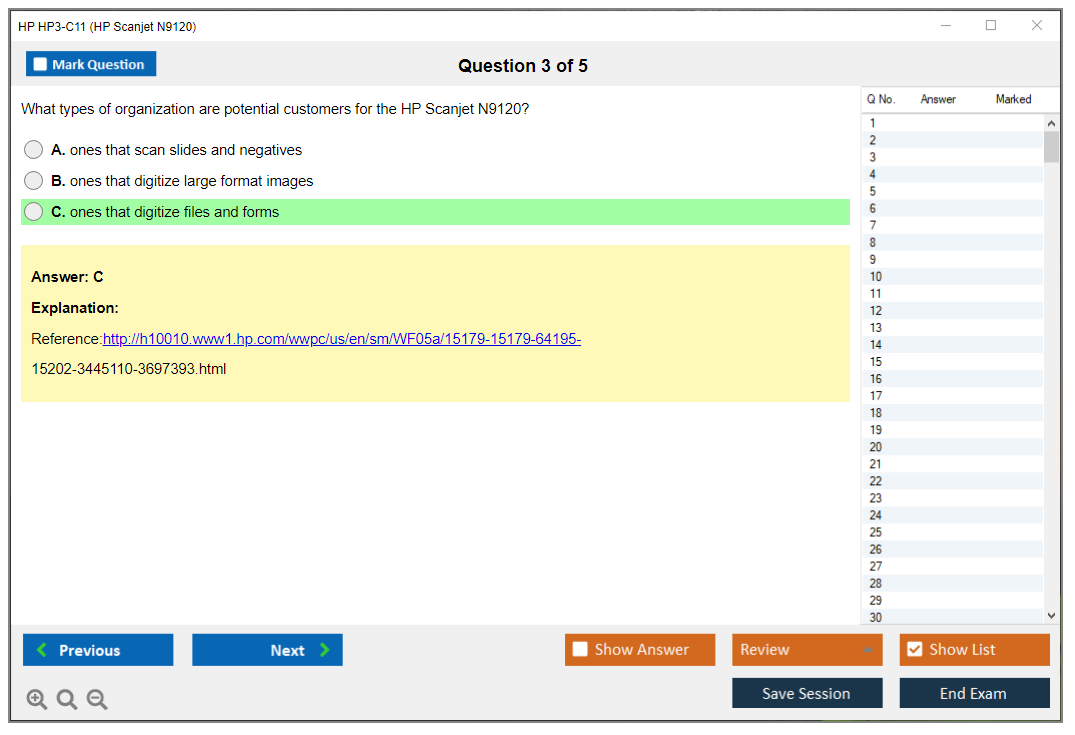Screen dimensions: 1075x735
Task: Click the zoom out magnifier icon
Action: pyautogui.click(x=97, y=700)
